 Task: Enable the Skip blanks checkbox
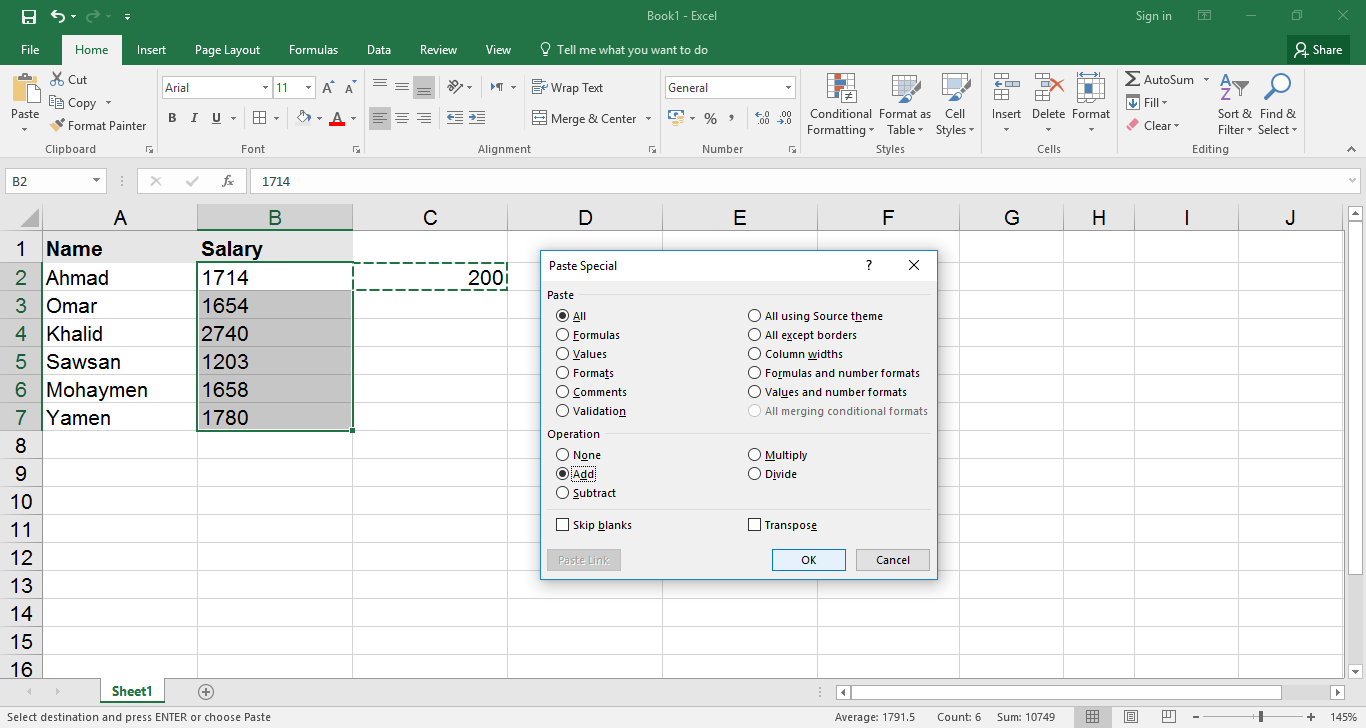click(x=562, y=525)
